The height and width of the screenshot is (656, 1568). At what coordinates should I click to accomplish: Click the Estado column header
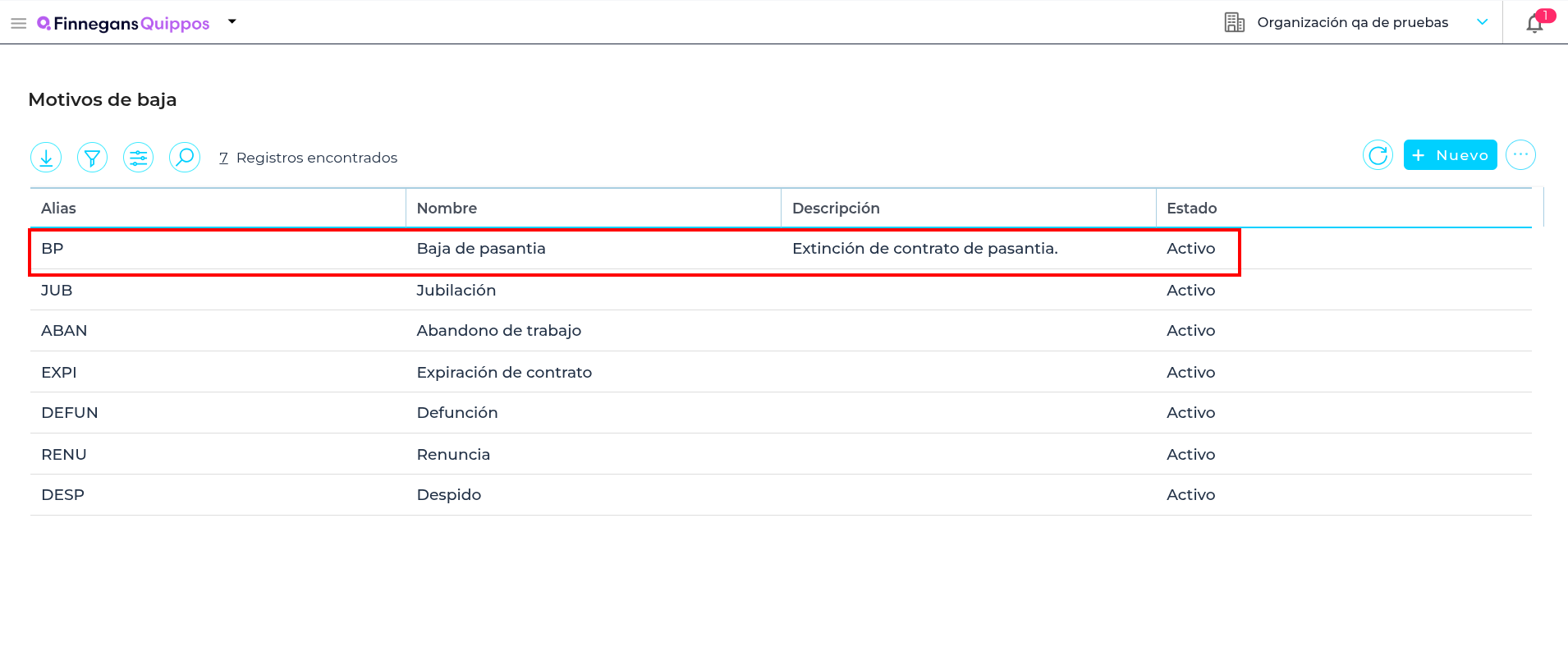tap(1191, 209)
